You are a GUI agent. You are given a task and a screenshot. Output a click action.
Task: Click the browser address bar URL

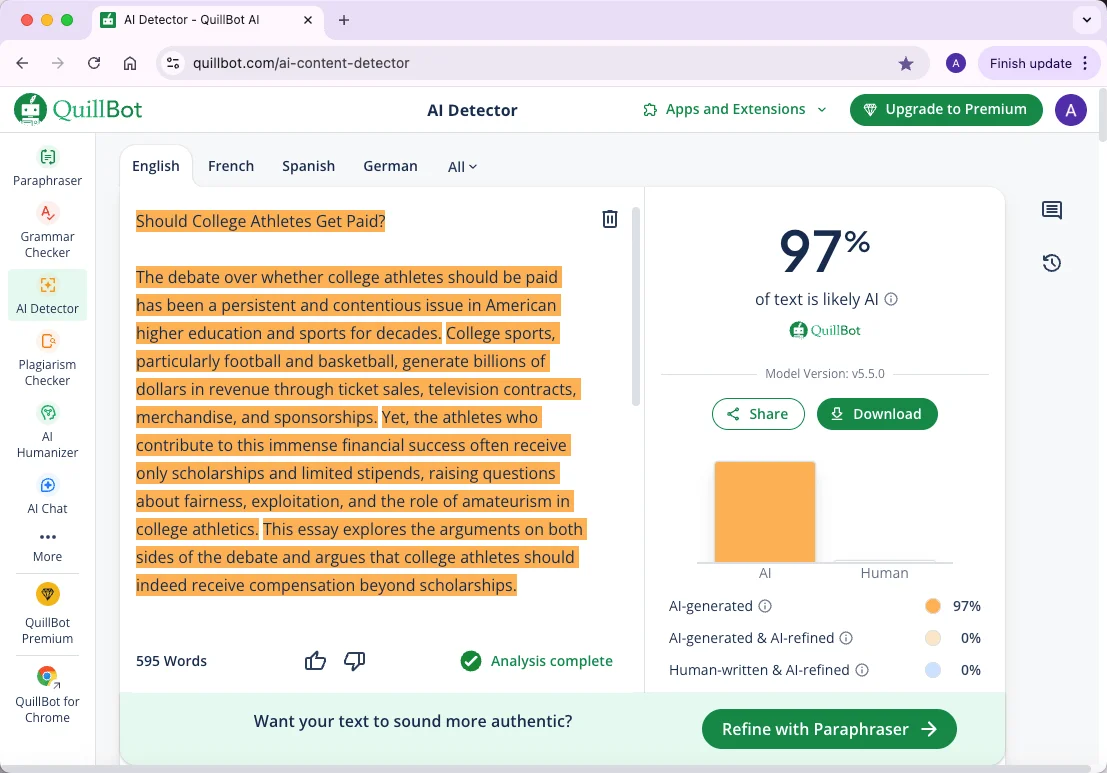301,63
